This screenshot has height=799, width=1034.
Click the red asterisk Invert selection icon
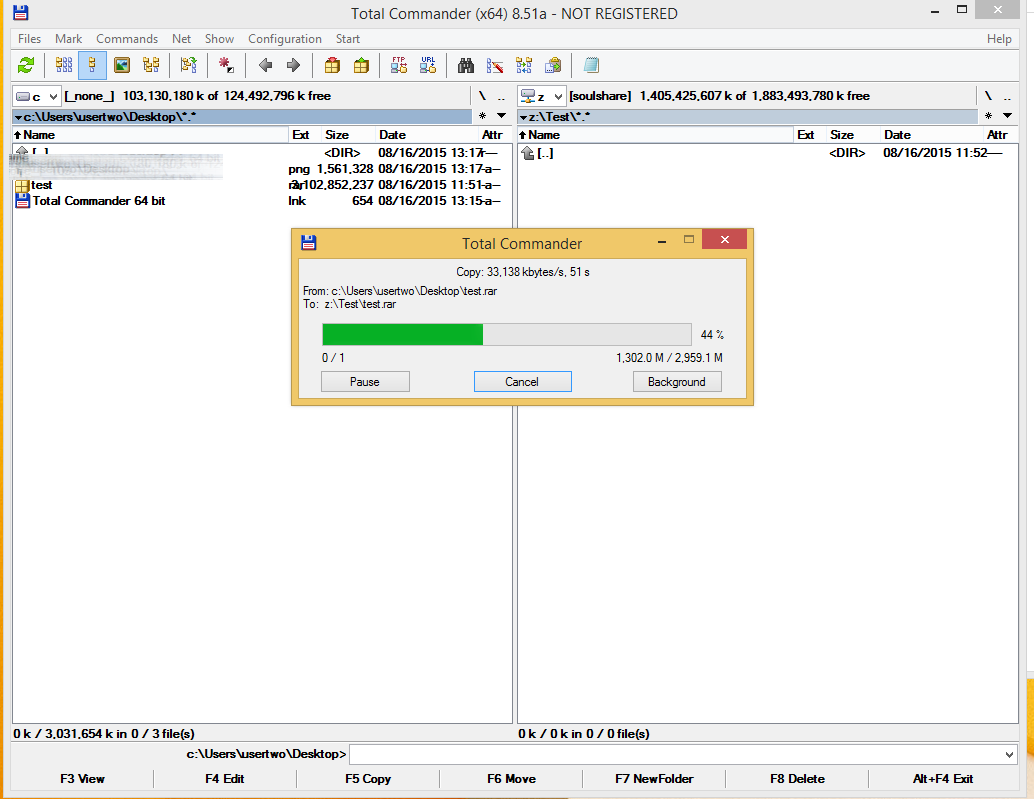(x=226, y=65)
